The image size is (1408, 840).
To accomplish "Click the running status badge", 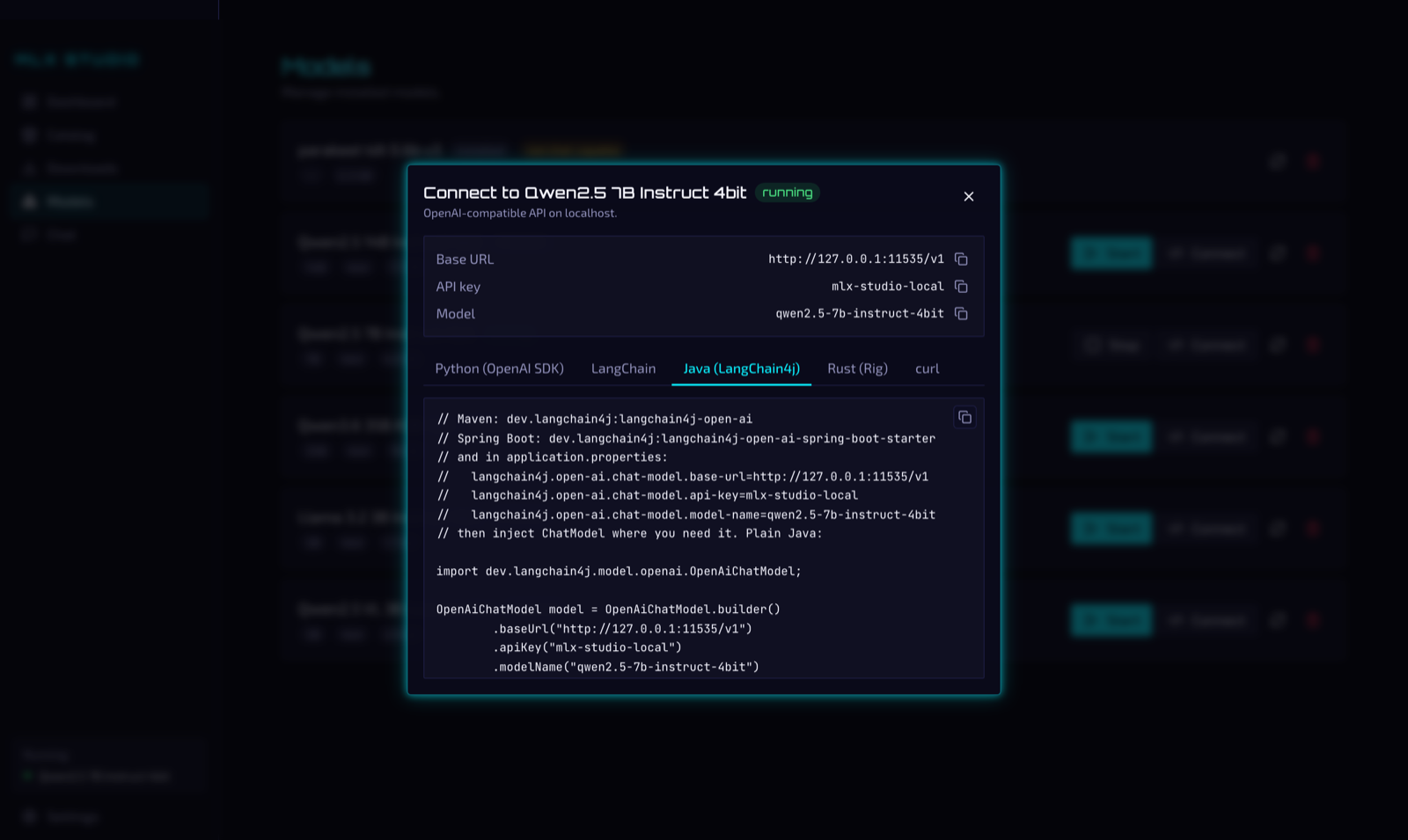I will [x=787, y=193].
